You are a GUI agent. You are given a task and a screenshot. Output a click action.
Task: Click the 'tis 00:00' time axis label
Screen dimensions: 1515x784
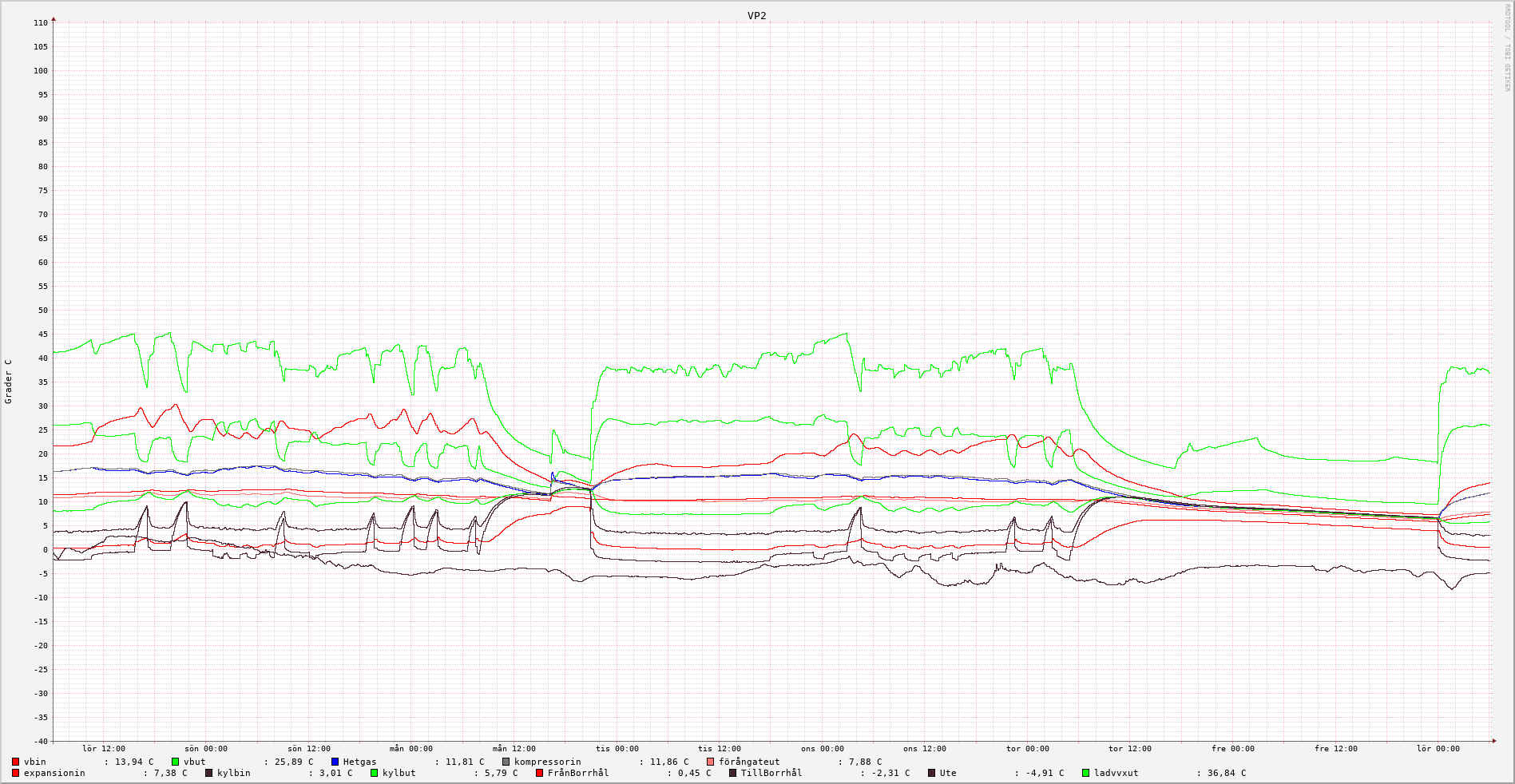point(617,749)
